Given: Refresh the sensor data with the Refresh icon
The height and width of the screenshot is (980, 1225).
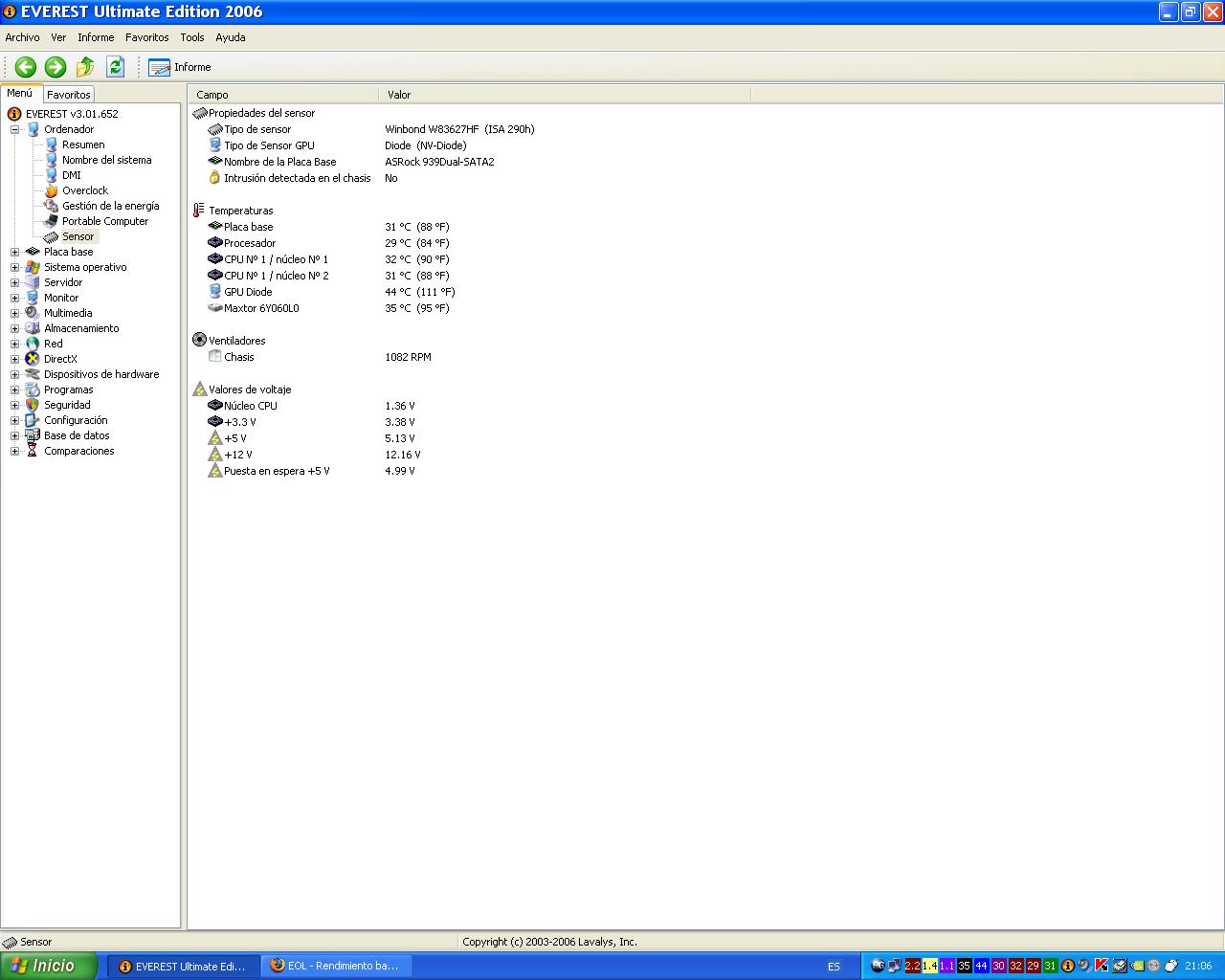Looking at the screenshot, I should click(115, 67).
